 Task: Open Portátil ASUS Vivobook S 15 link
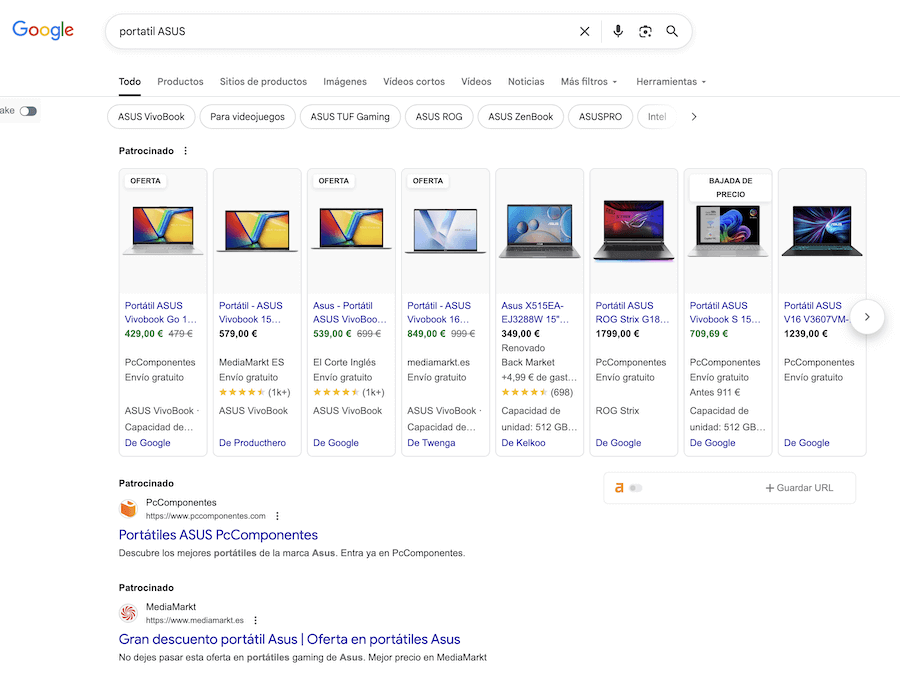(725, 312)
